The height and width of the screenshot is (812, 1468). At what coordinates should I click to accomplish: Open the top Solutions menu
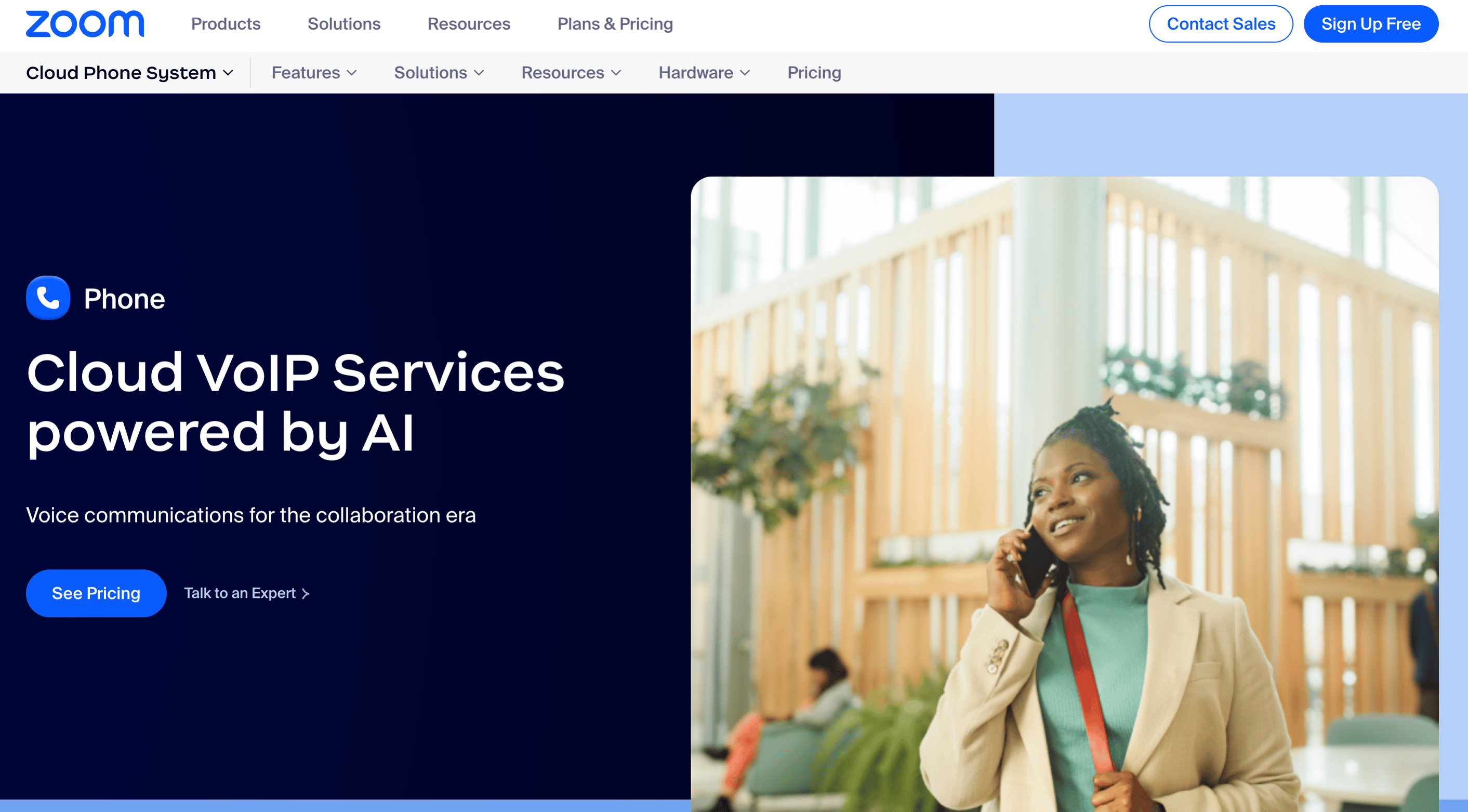(x=343, y=24)
